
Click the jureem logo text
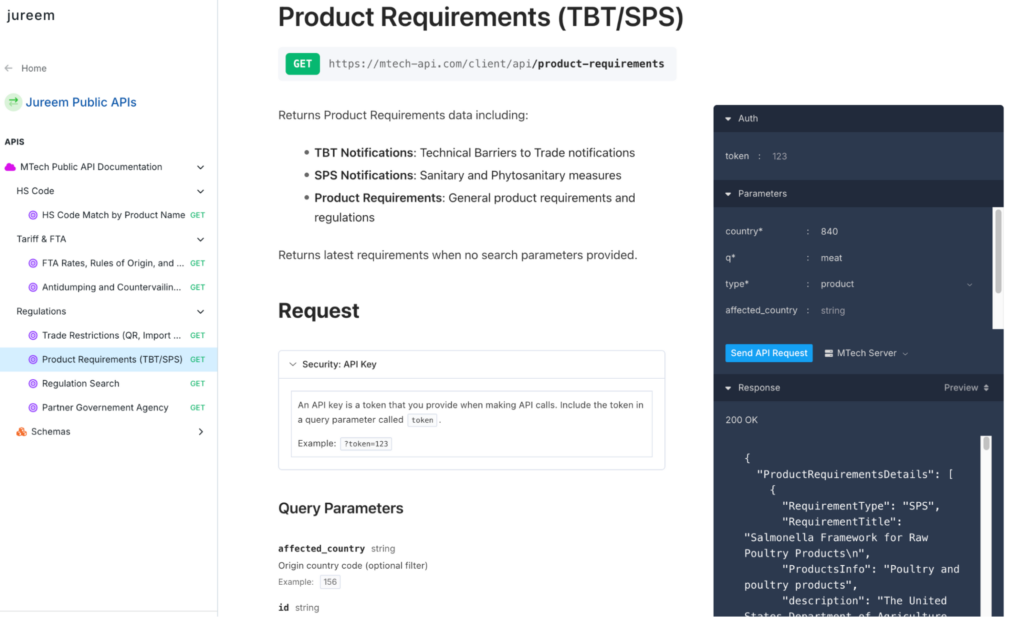31,15
